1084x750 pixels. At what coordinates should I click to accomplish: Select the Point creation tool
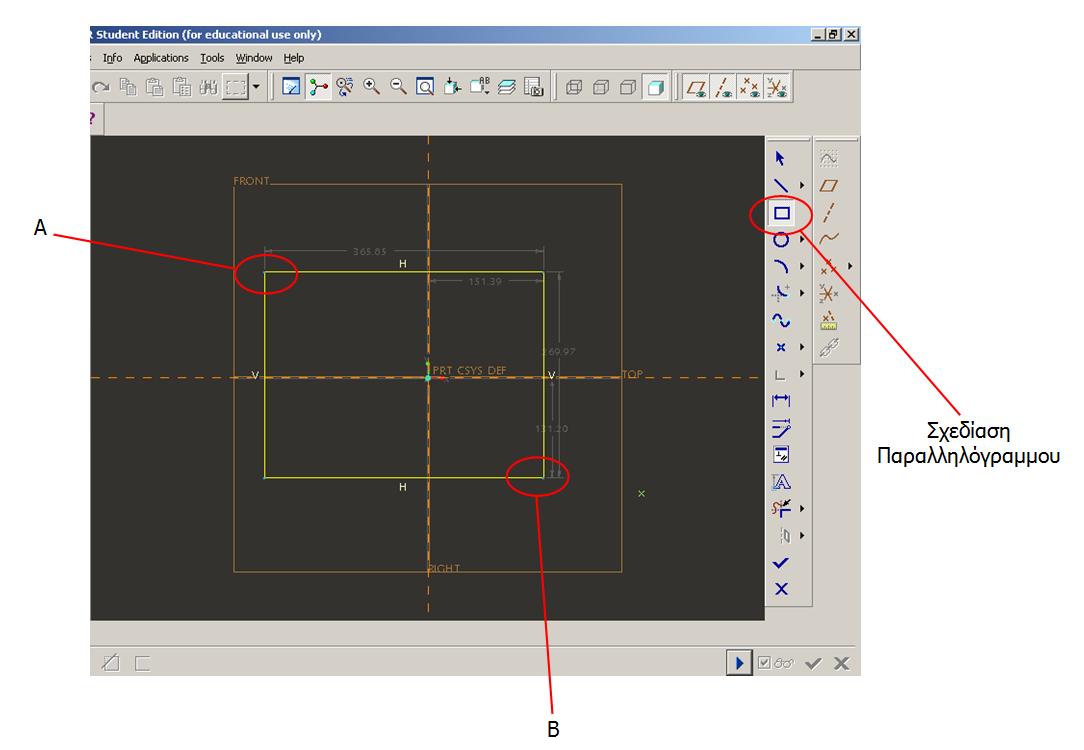click(781, 347)
